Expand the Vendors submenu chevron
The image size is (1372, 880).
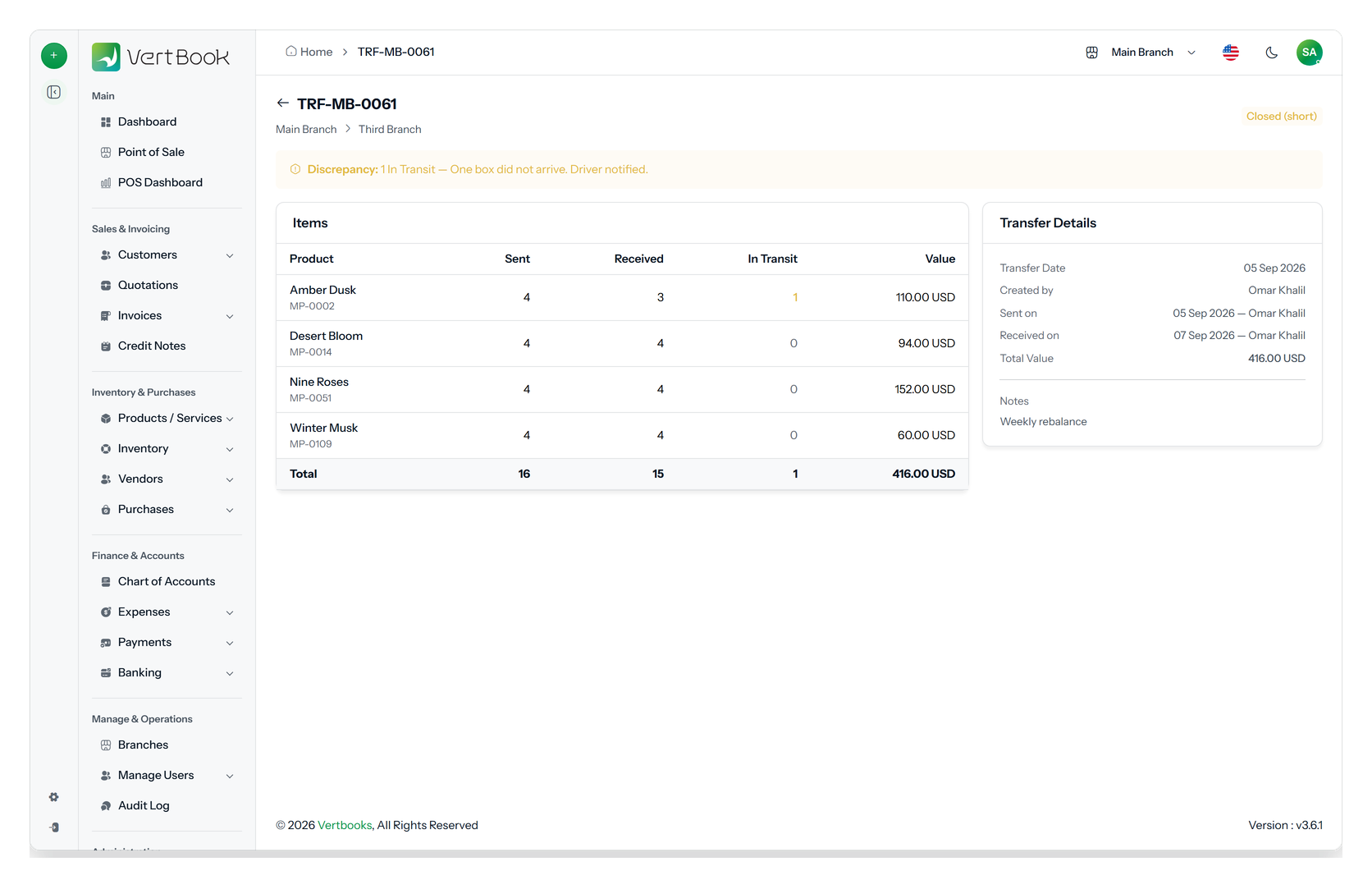230,479
